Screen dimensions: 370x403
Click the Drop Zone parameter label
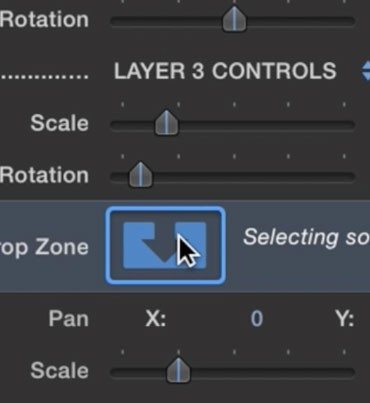coord(44,247)
